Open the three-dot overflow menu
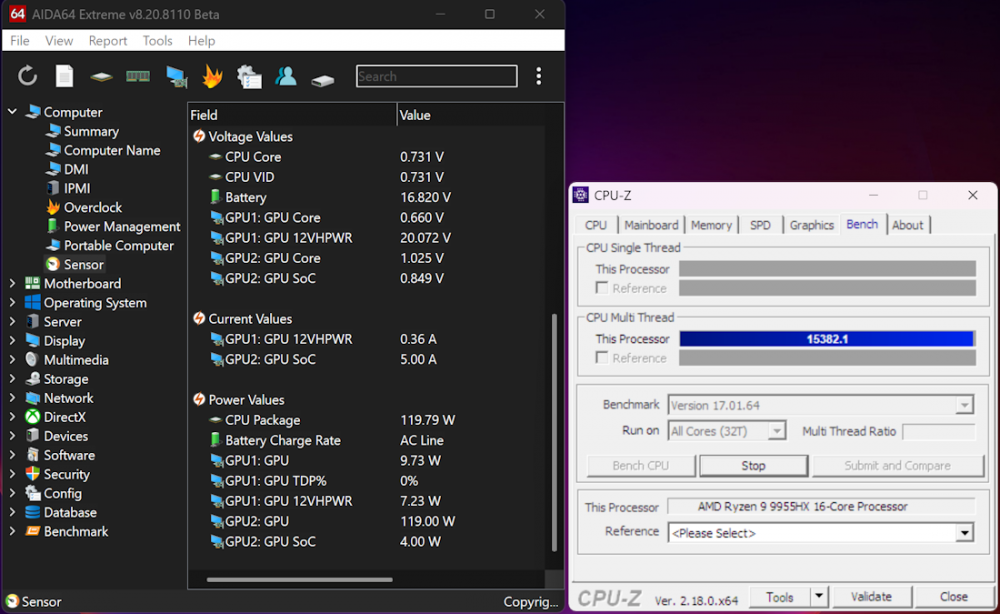The height and width of the screenshot is (614, 1000). pyautogui.click(x=539, y=76)
